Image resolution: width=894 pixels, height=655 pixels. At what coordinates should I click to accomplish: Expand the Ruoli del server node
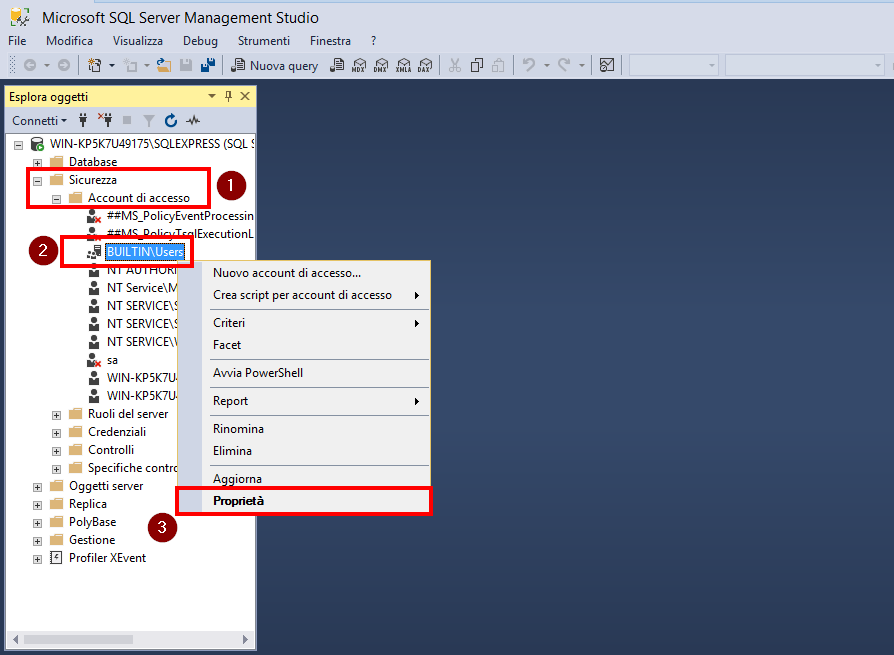[56, 416]
